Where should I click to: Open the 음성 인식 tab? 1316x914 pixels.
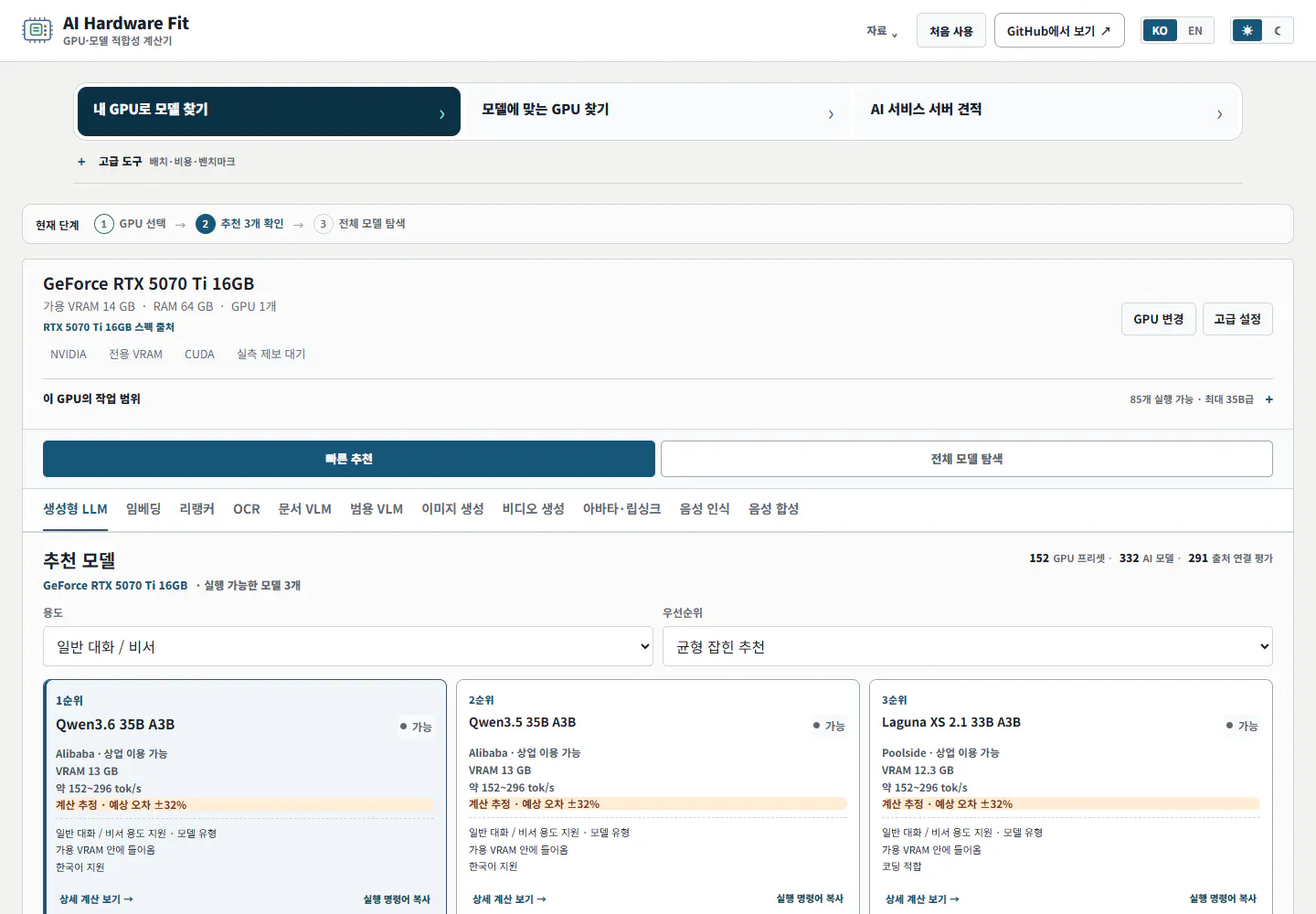pos(705,509)
